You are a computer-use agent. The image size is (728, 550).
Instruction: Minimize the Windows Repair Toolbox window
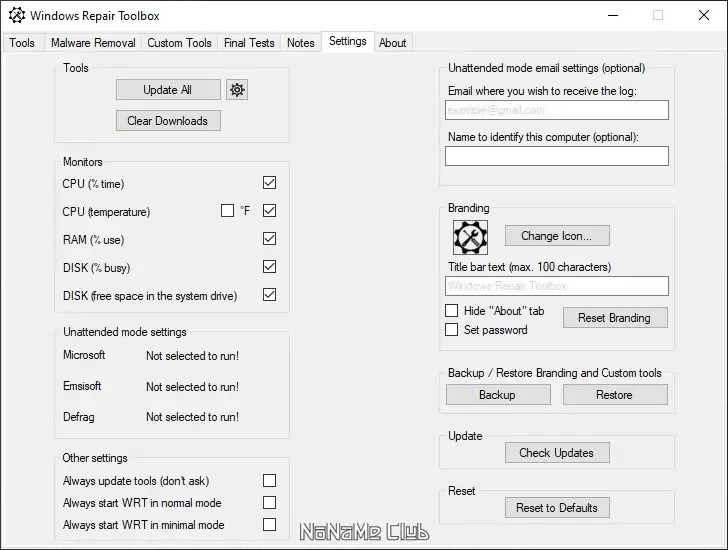point(613,15)
